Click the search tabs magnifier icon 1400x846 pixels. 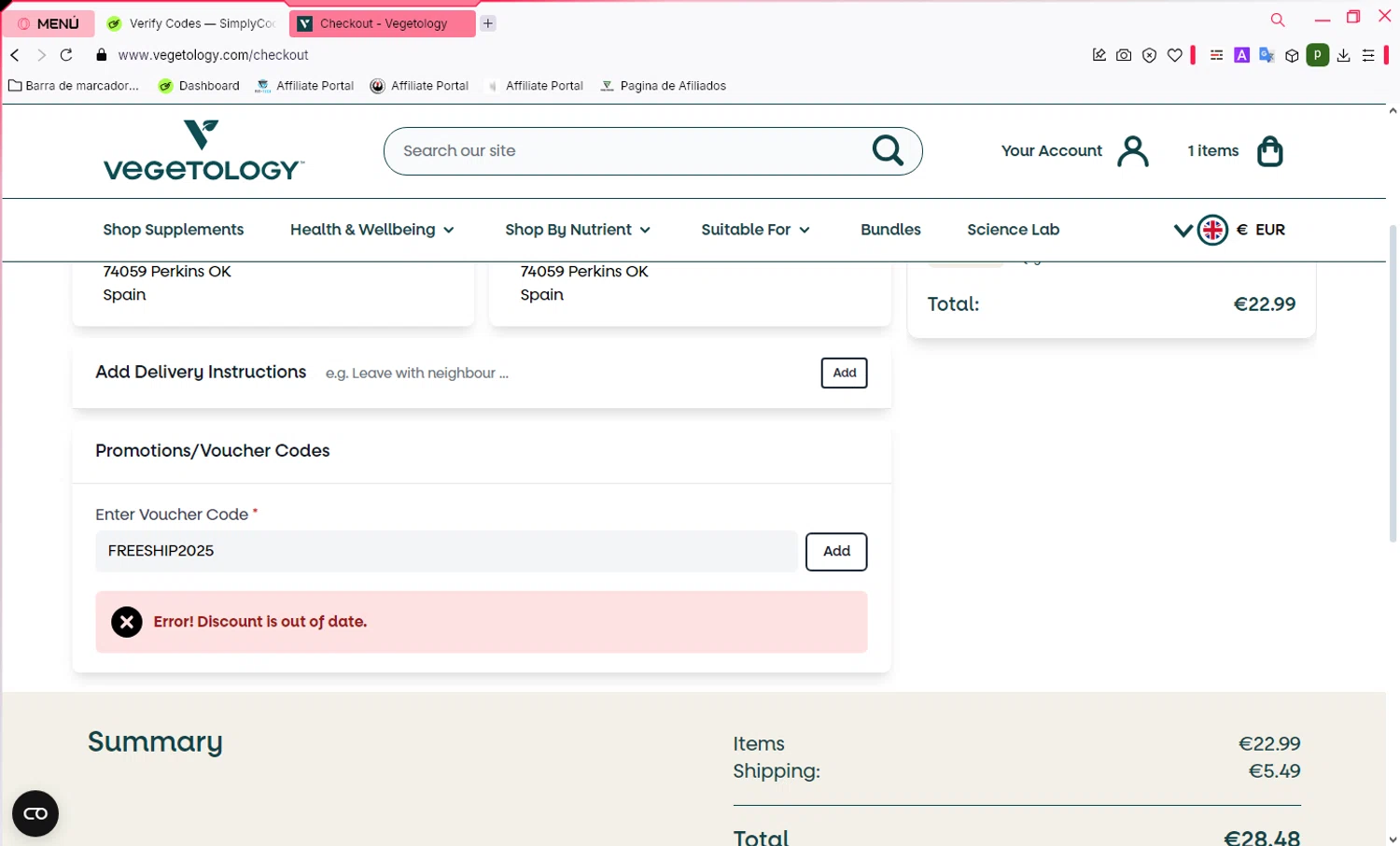point(1278,20)
